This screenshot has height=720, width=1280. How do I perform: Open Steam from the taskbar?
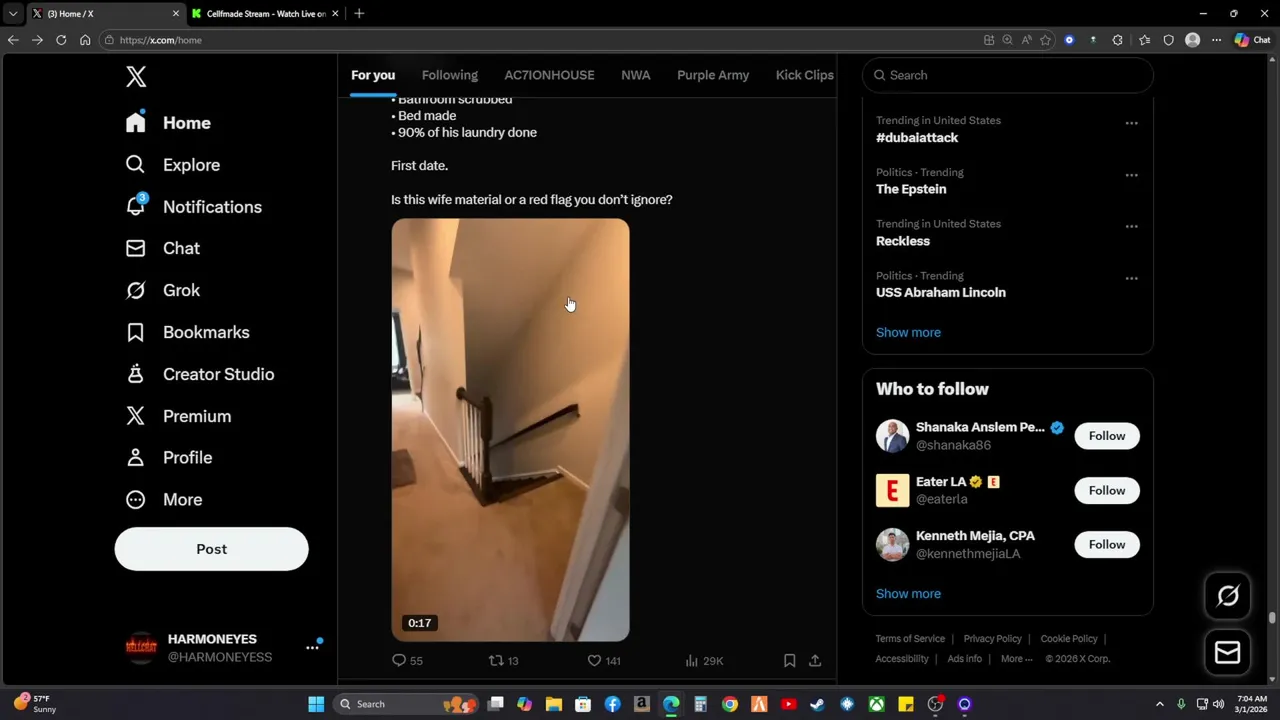(x=817, y=704)
